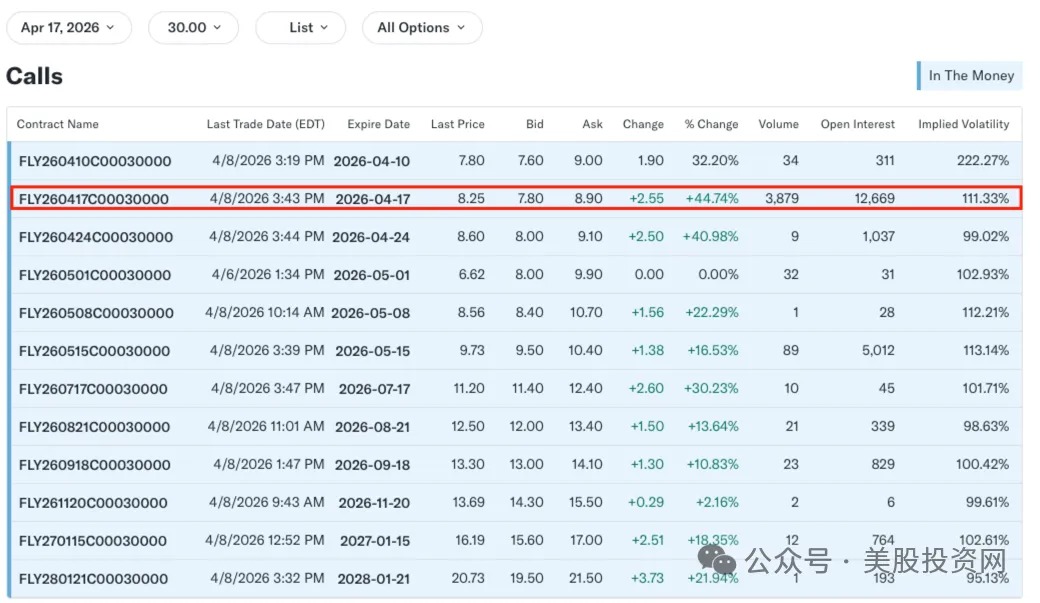Sort by % Change column header
Screen dimensions: 1040x603
[712, 124]
